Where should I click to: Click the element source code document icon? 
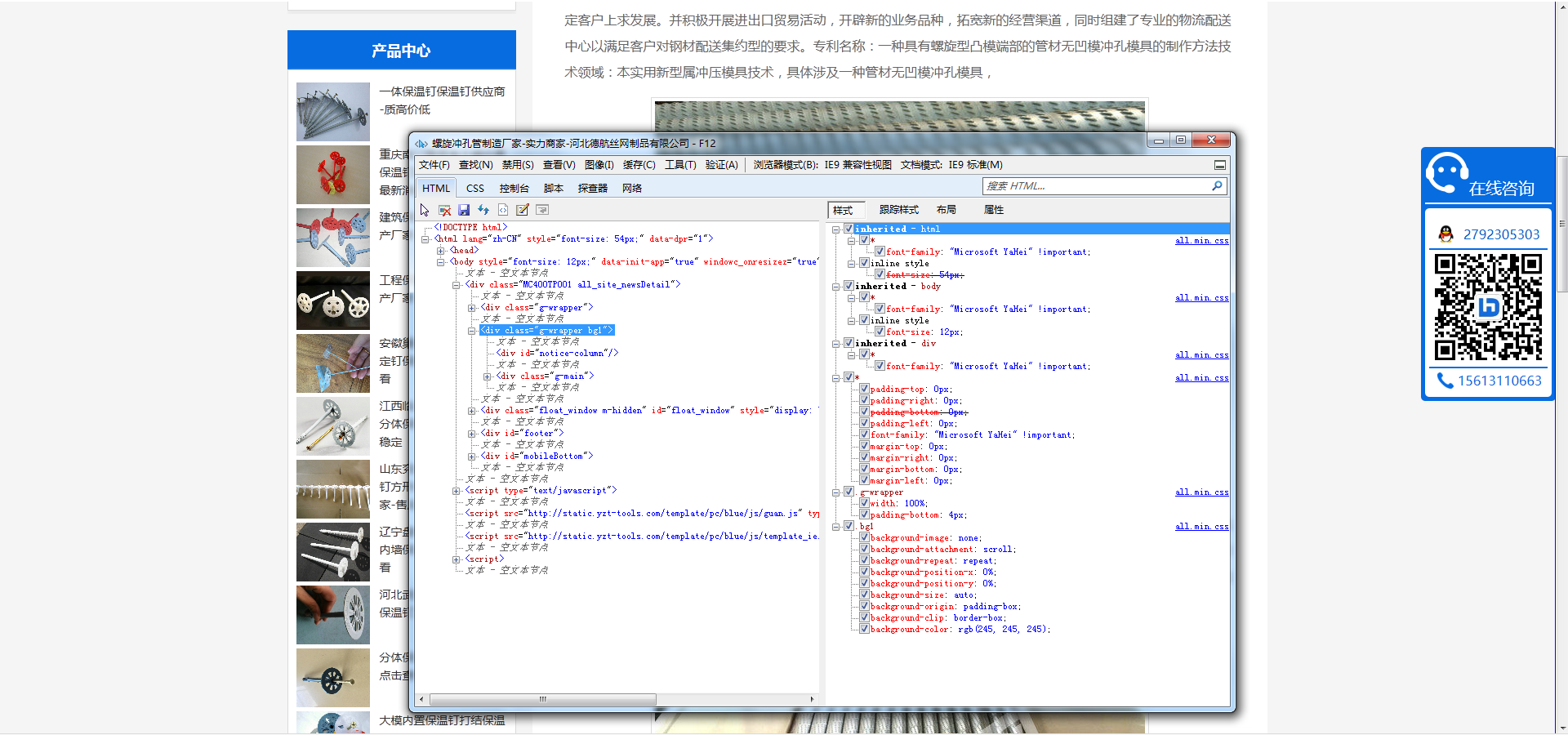[503, 210]
